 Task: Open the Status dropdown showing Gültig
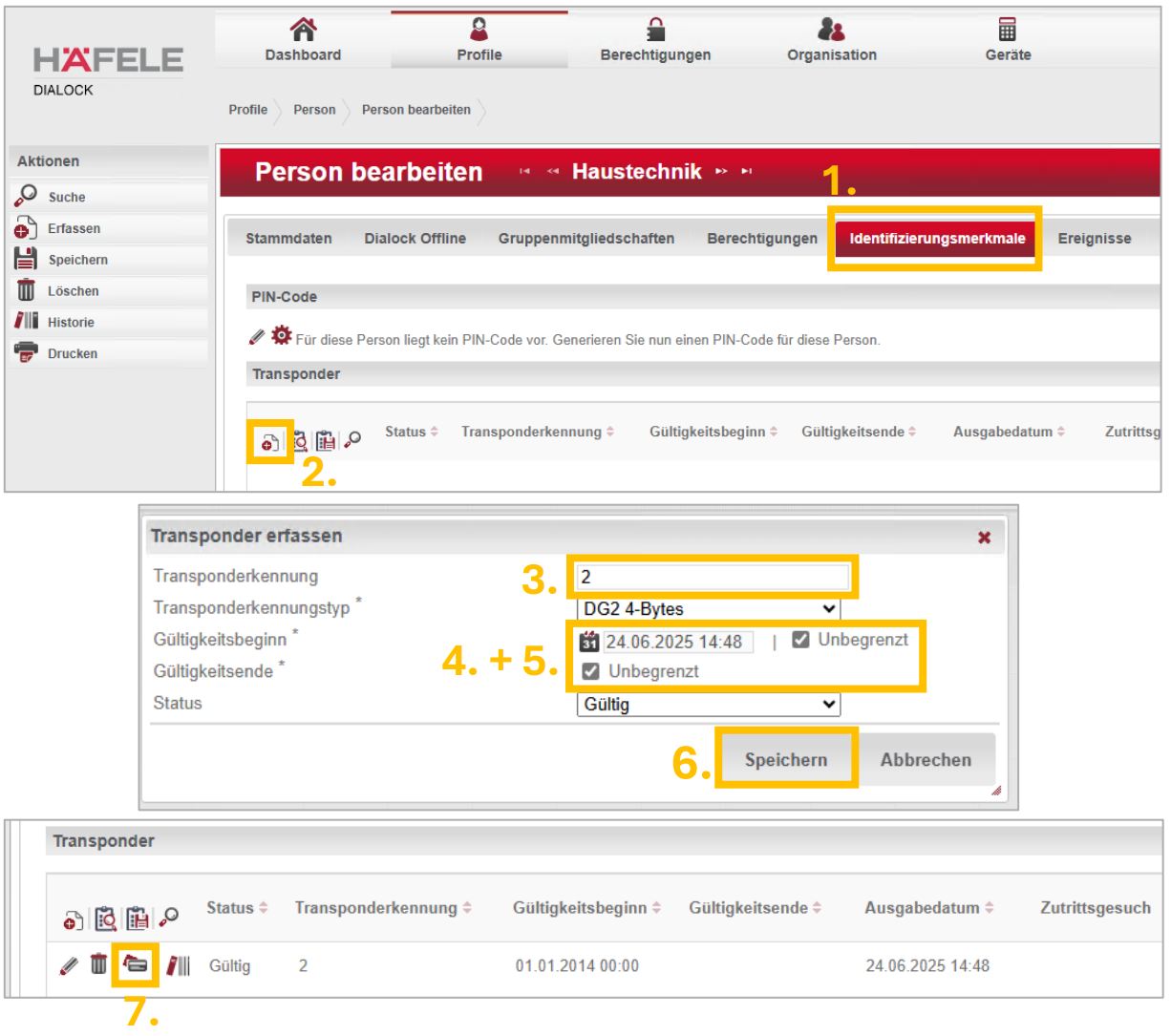[x=708, y=705]
